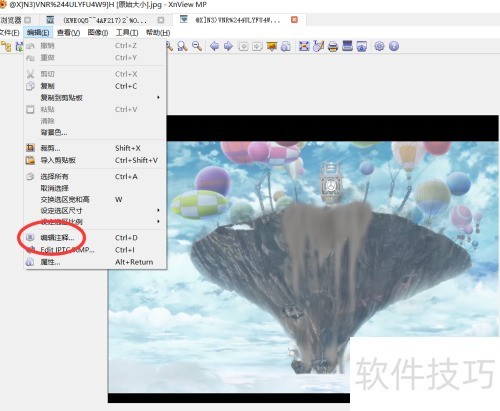Expand the 设定选区尺寸 submenu arrow
Screen dimensions: 500x411
click(158, 210)
